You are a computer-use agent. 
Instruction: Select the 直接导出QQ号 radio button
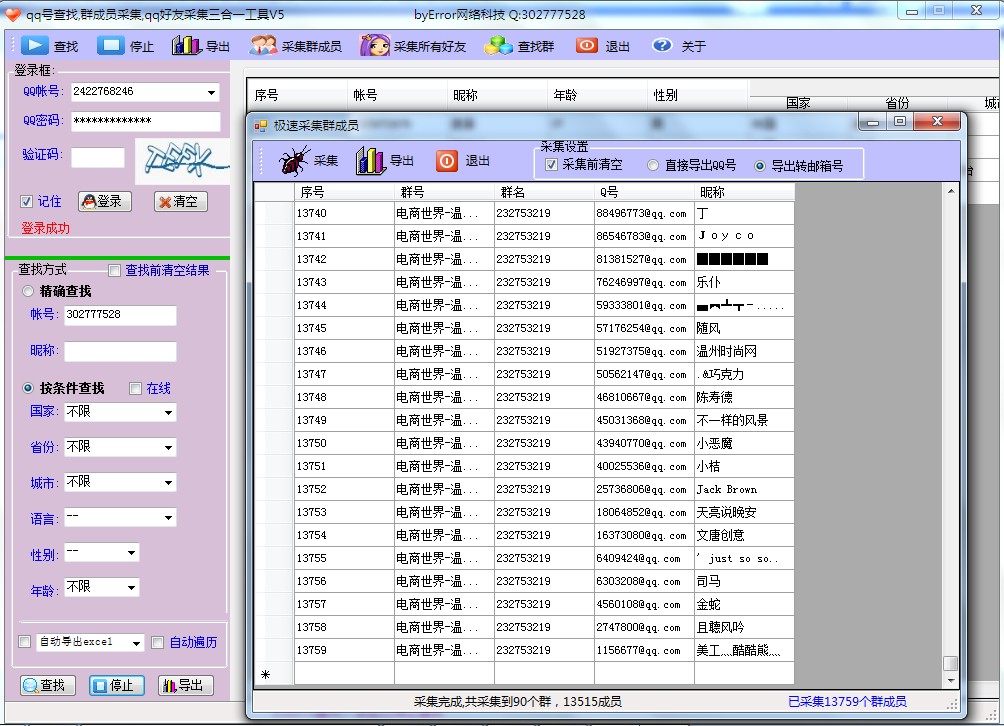point(652,165)
